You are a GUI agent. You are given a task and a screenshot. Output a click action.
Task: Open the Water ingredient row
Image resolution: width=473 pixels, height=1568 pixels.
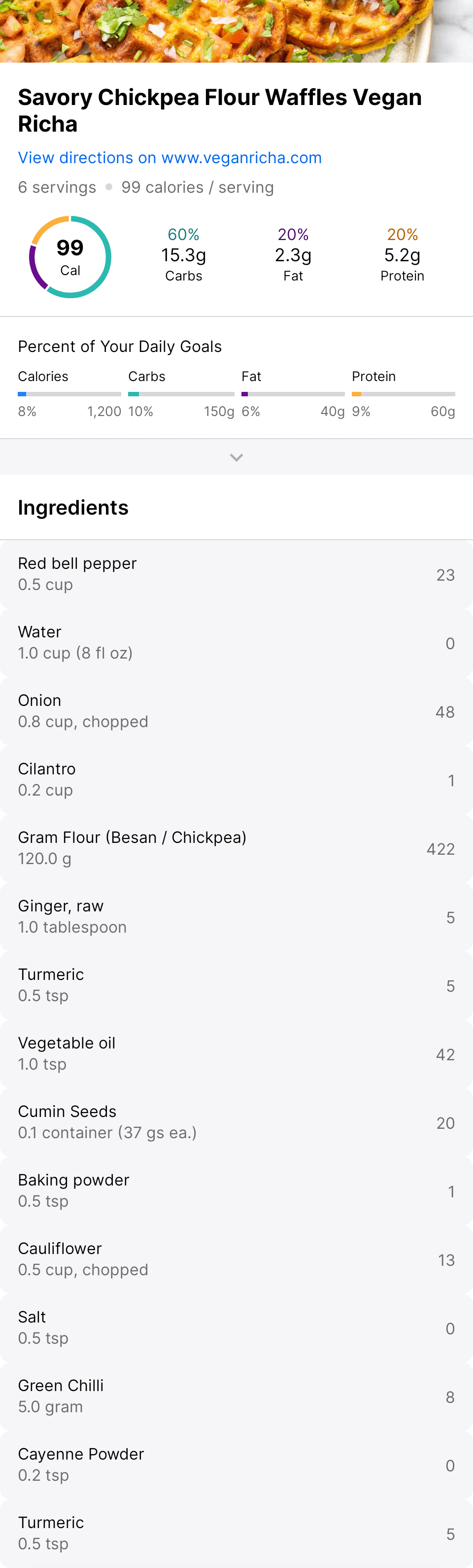[x=236, y=643]
